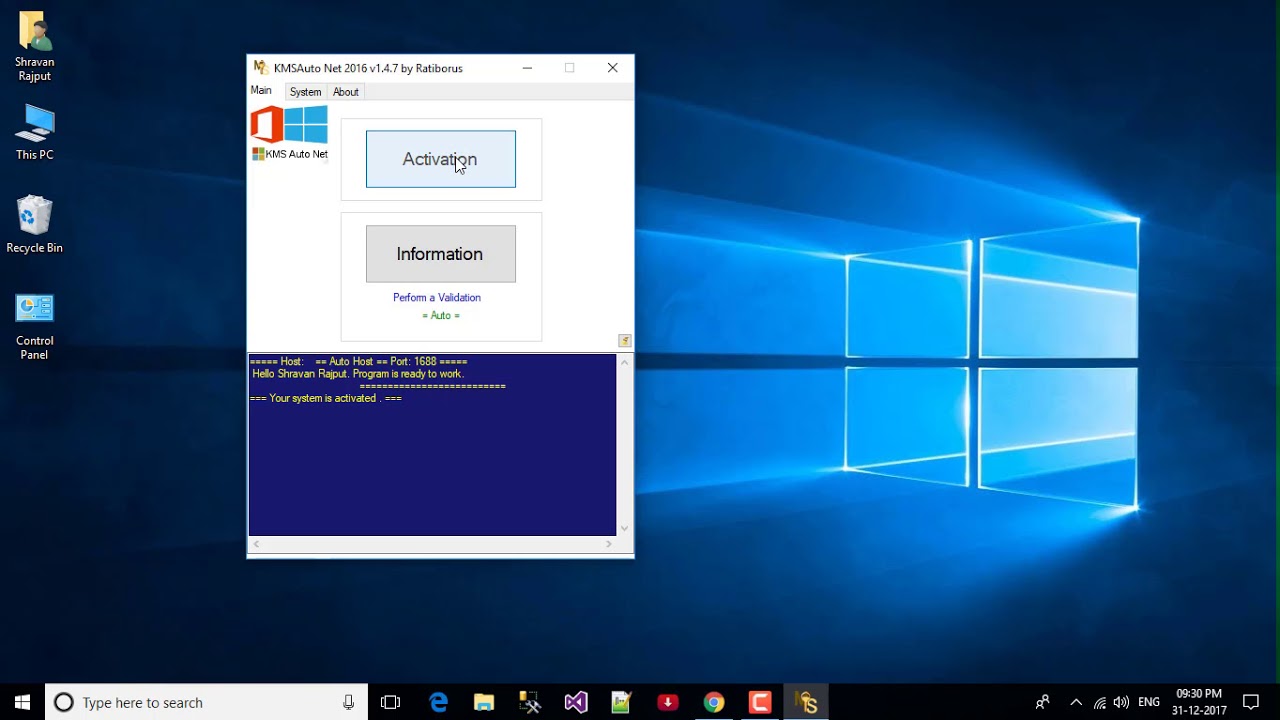Viewport: 1280px width, 720px height.
Task: Open the System tab
Action: pyautogui.click(x=305, y=92)
